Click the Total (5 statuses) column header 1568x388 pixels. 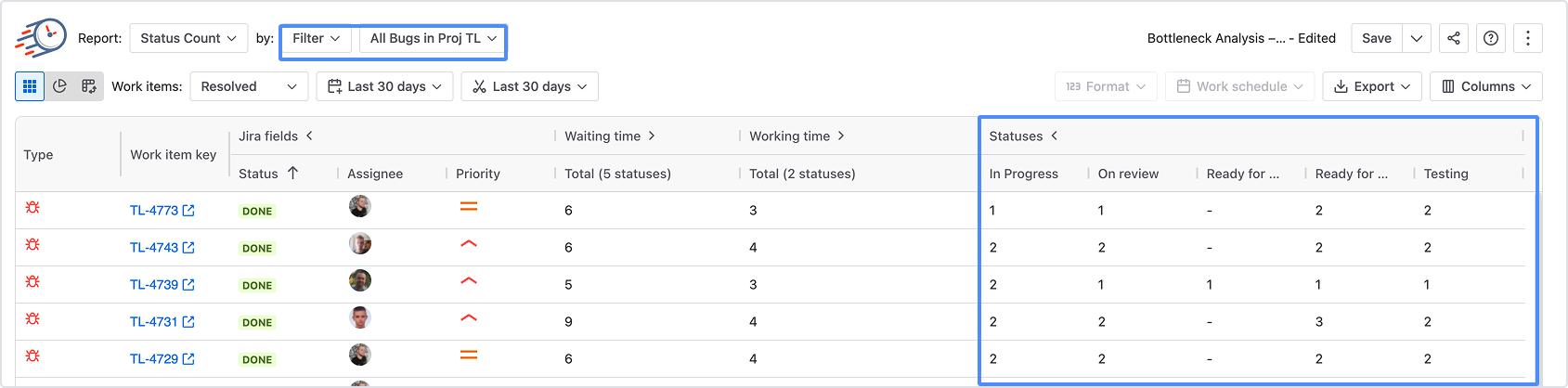click(x=618, y=174)
